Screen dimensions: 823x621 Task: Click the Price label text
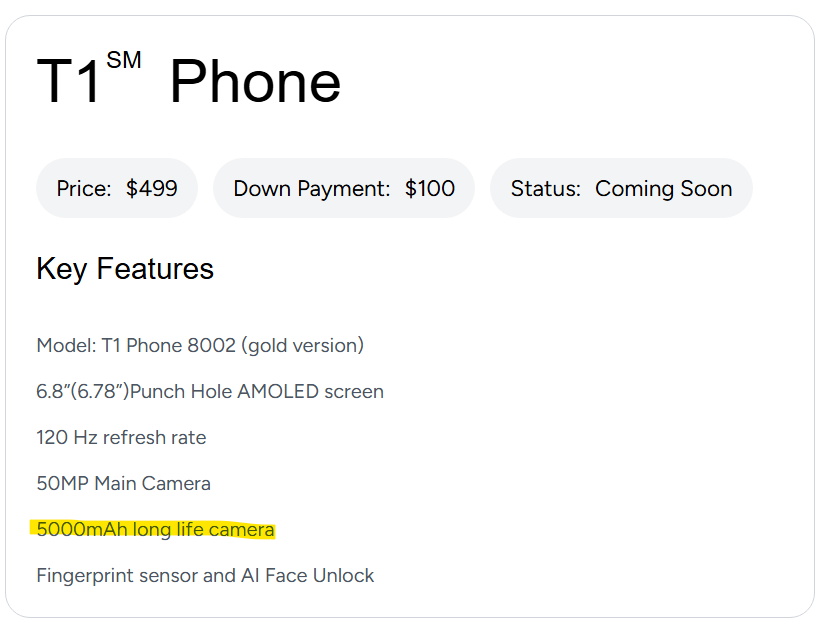pos(84,188)
